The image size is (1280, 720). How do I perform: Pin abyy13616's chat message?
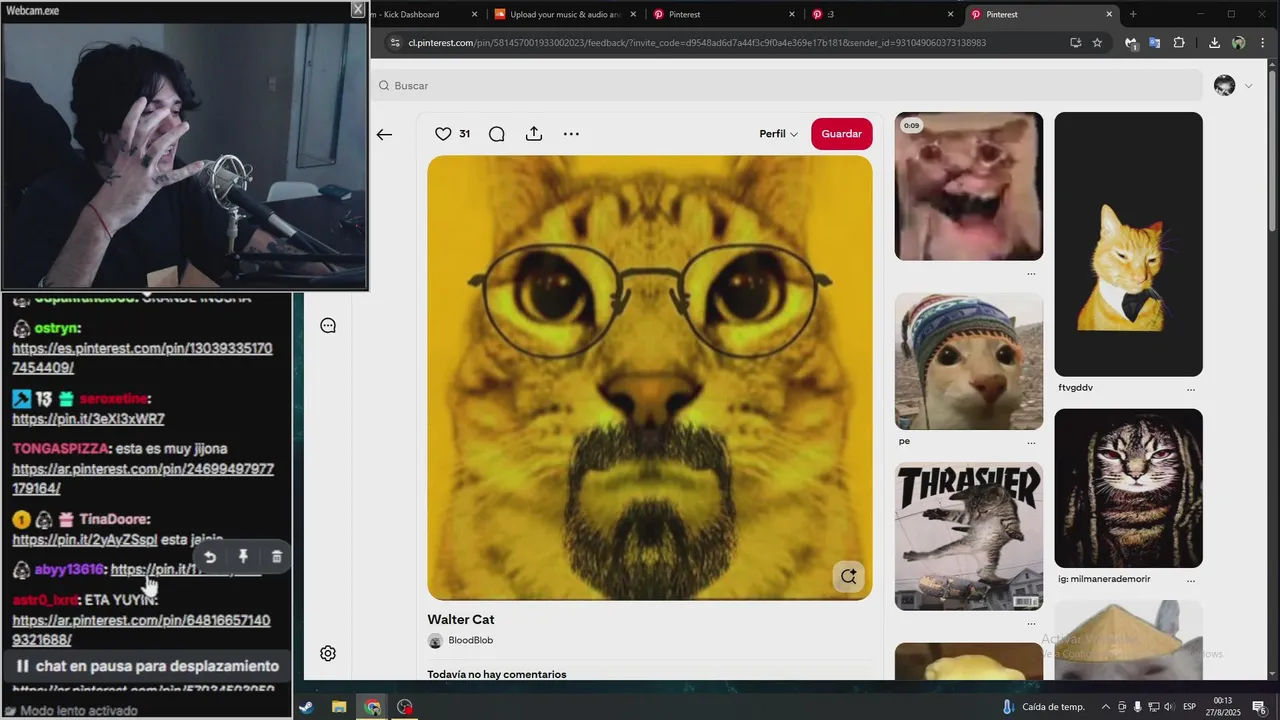pyautogui.click(x=243, y=557)
